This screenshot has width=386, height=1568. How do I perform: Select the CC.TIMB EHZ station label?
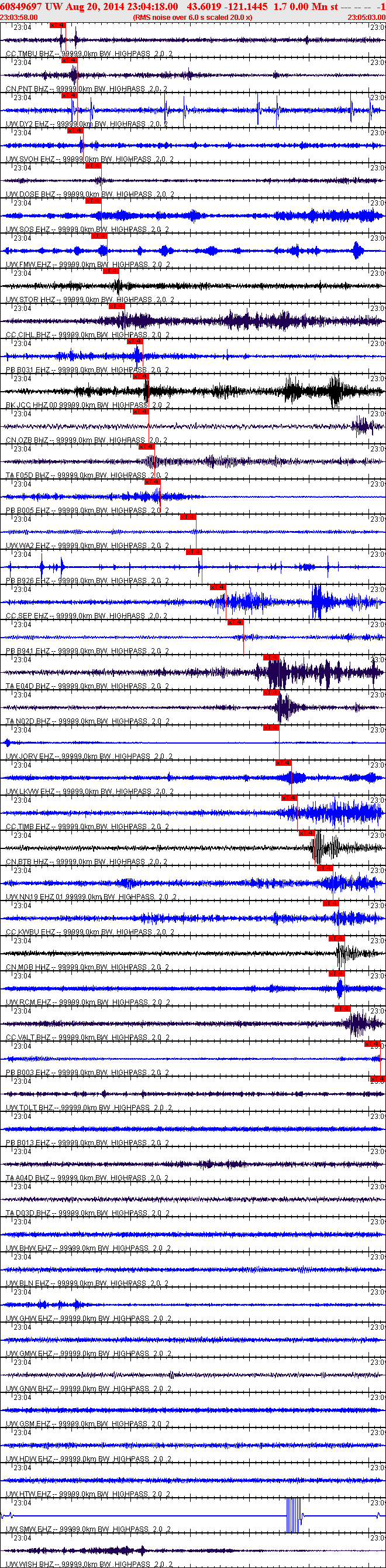pyautogui.click(x=88, y=827)
